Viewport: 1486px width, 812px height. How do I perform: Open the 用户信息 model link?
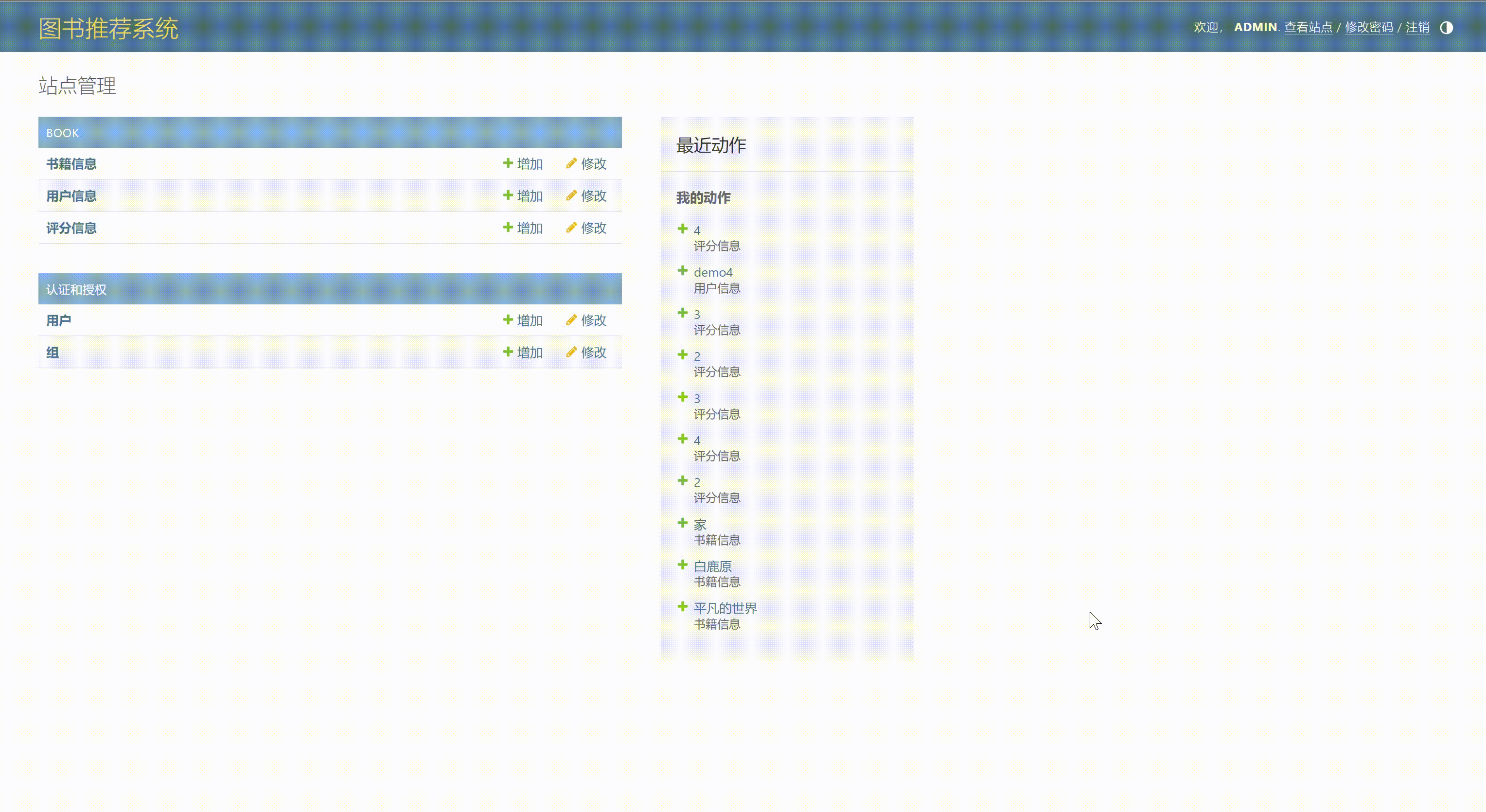tap(71, 196)
